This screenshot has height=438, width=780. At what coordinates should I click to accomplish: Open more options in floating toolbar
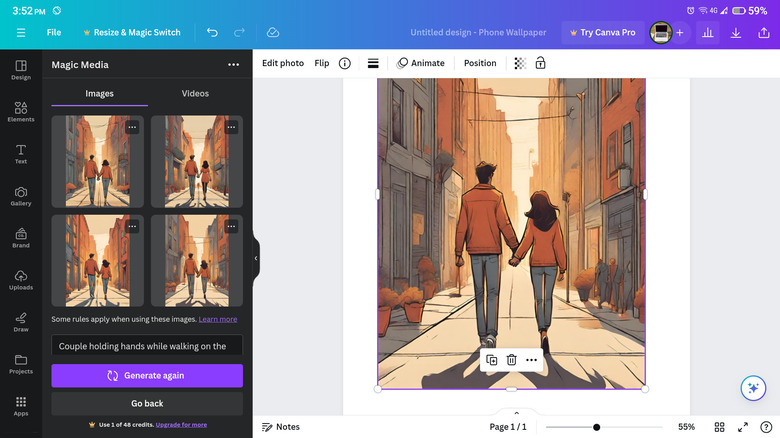pos(531,360)
